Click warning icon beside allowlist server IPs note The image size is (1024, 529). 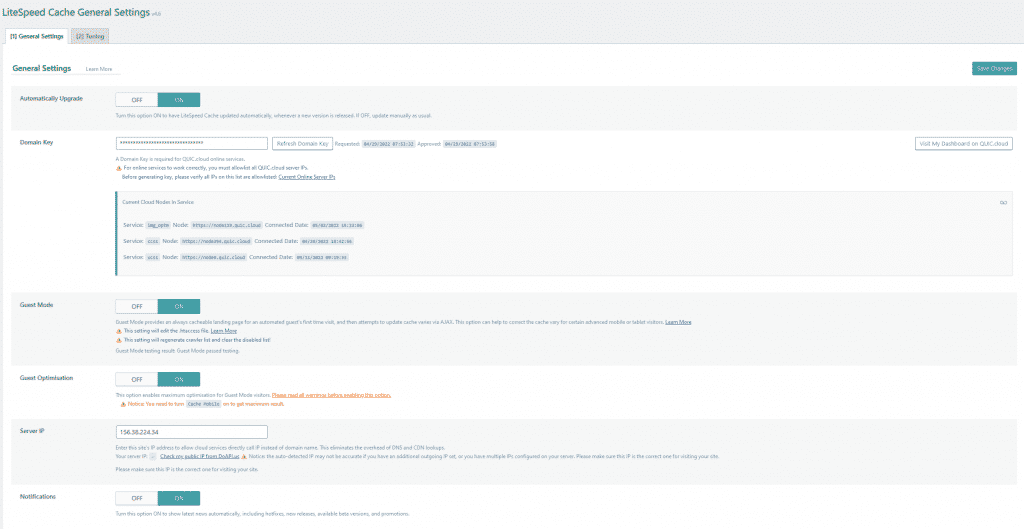[119, 168]
